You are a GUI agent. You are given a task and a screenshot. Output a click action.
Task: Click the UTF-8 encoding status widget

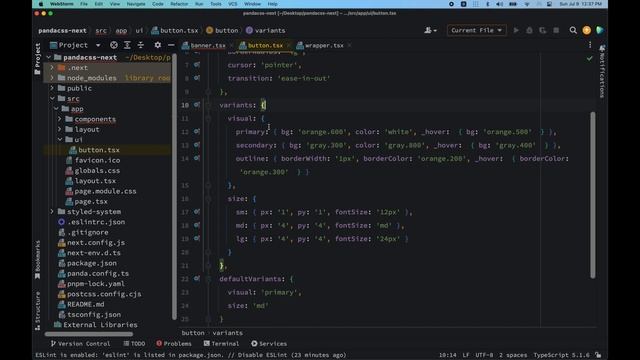click(x=484, y=355)
